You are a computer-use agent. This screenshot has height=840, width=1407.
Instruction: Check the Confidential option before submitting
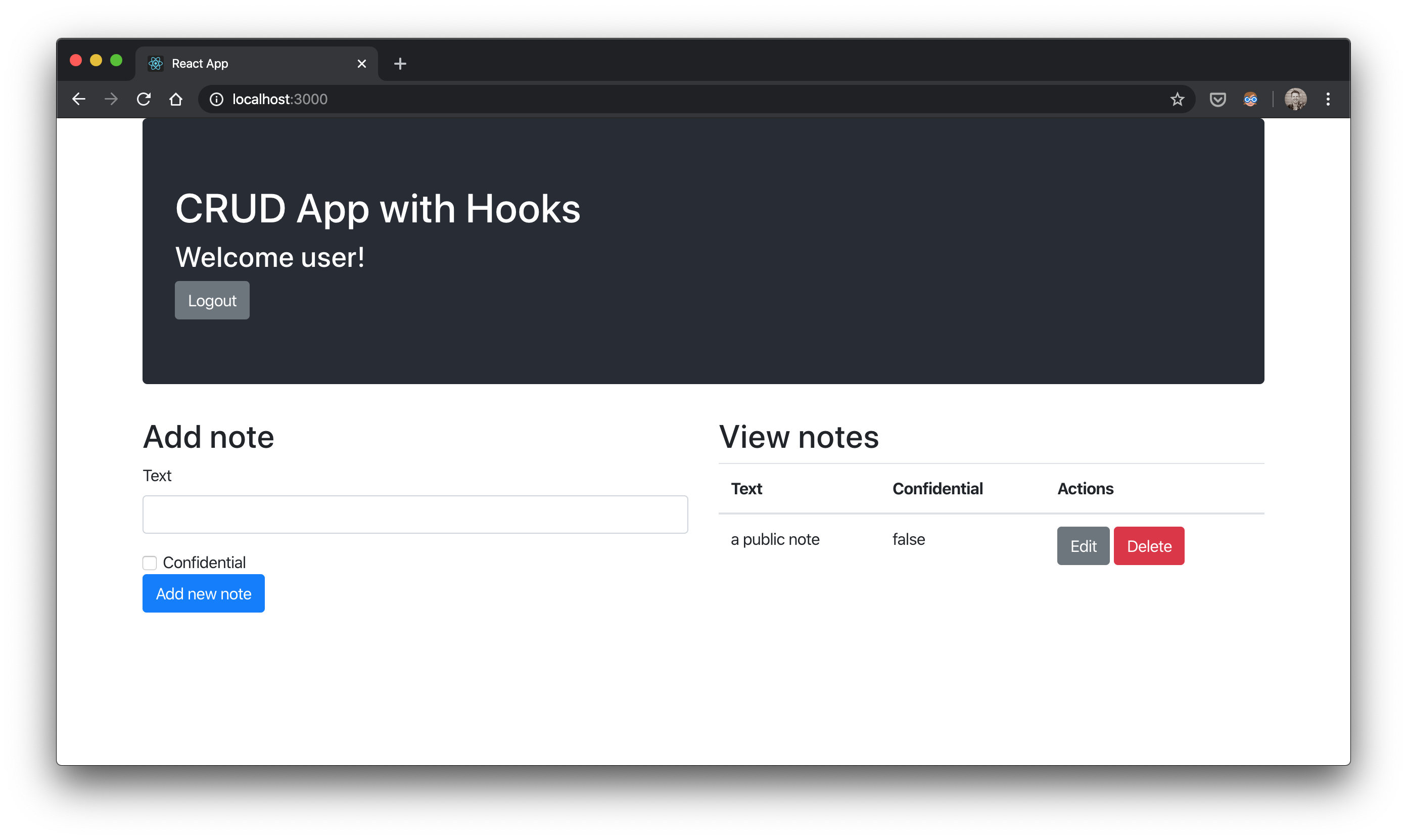click(150, 562)
